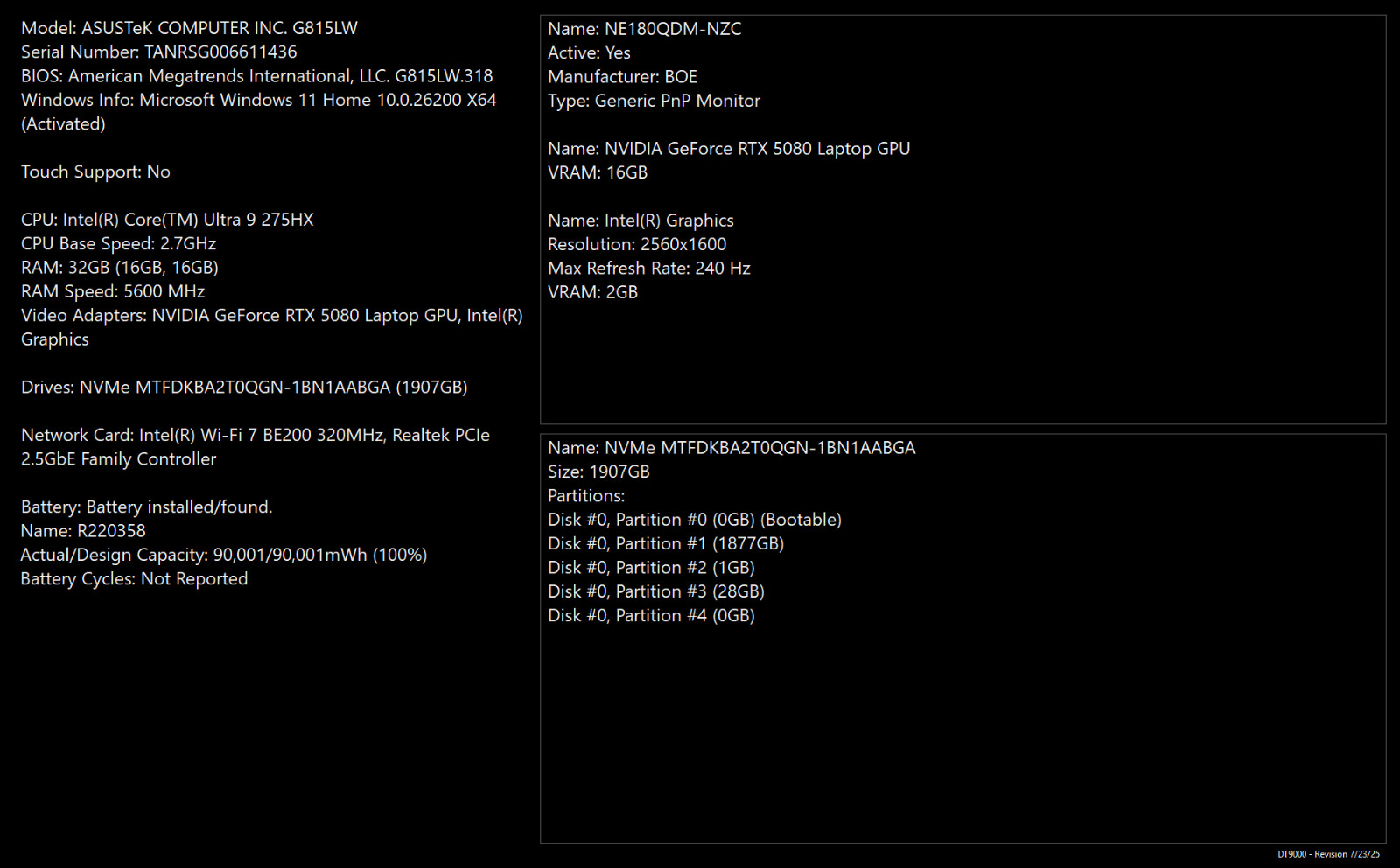Viewport: 1400px width, 868px height.
Task: Click the Manufacturer: BOE line
Action: point(623,77)
